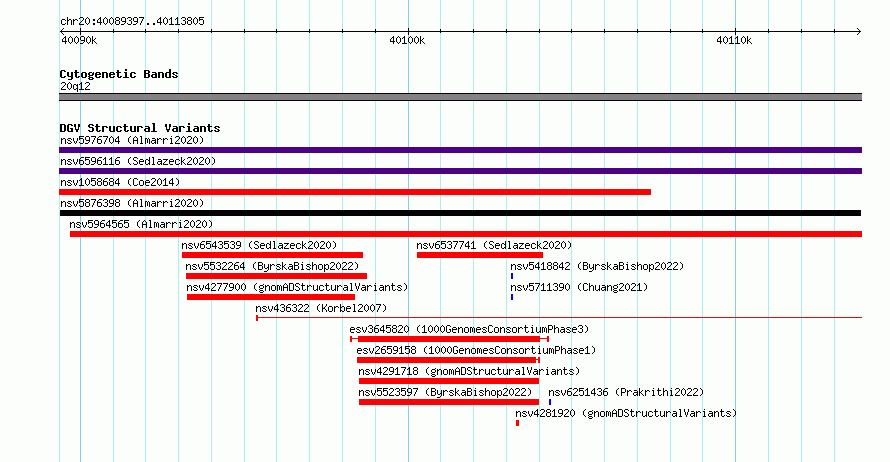Open esv3645820 (1000GenomesConsortiumPhase3) label
This screenshot has height=462, width=890.
(x=469, y=329)
